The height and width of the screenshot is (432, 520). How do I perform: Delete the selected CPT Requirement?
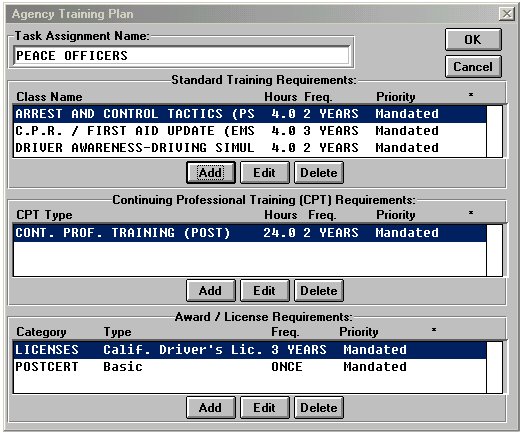click(x=319, y=291)
